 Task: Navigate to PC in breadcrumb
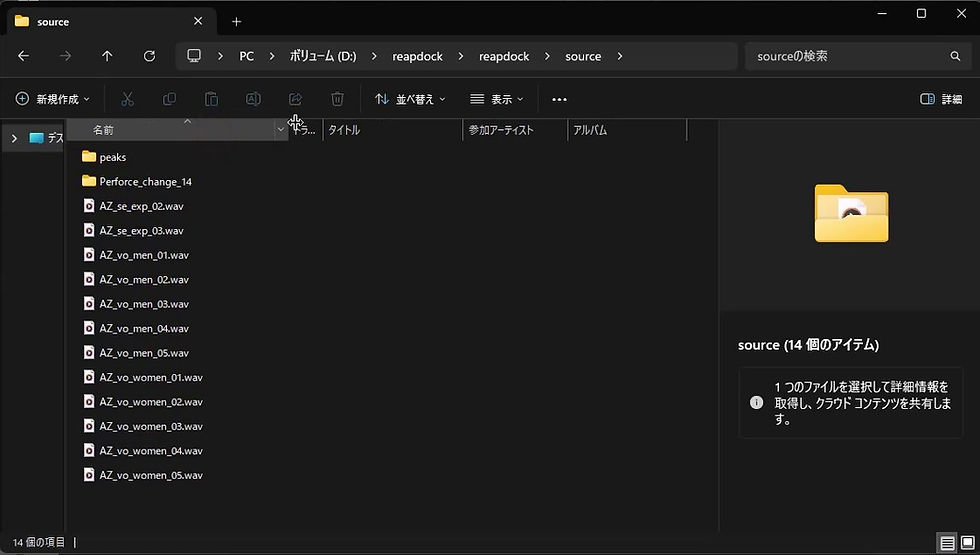tap(246, 56)
